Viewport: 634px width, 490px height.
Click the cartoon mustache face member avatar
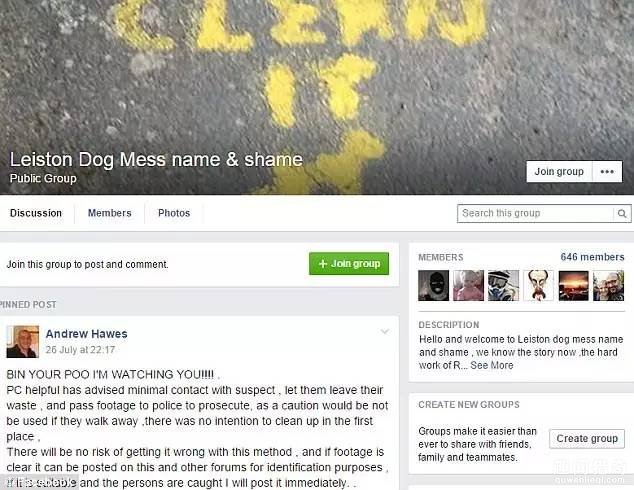tap(539, 285)
